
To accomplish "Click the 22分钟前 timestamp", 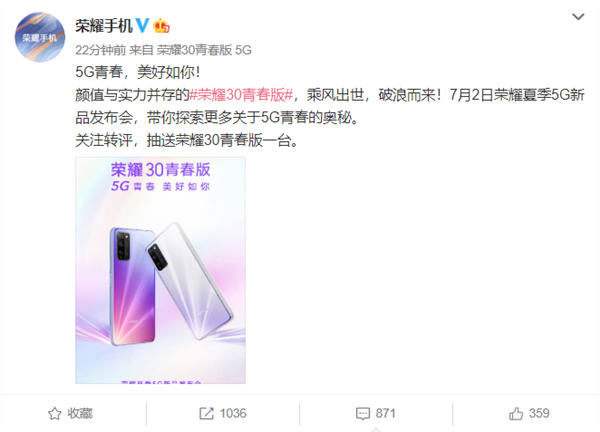I will coord(100,50).
